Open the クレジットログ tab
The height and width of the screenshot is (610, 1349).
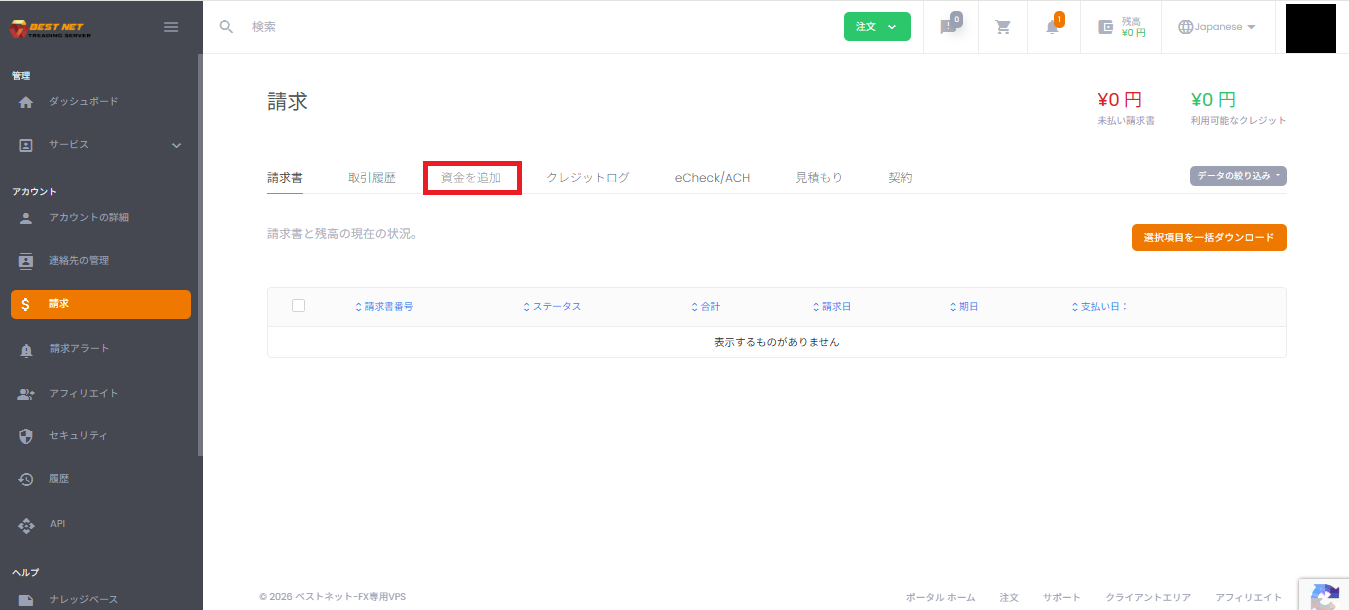[x=588, y=176]
